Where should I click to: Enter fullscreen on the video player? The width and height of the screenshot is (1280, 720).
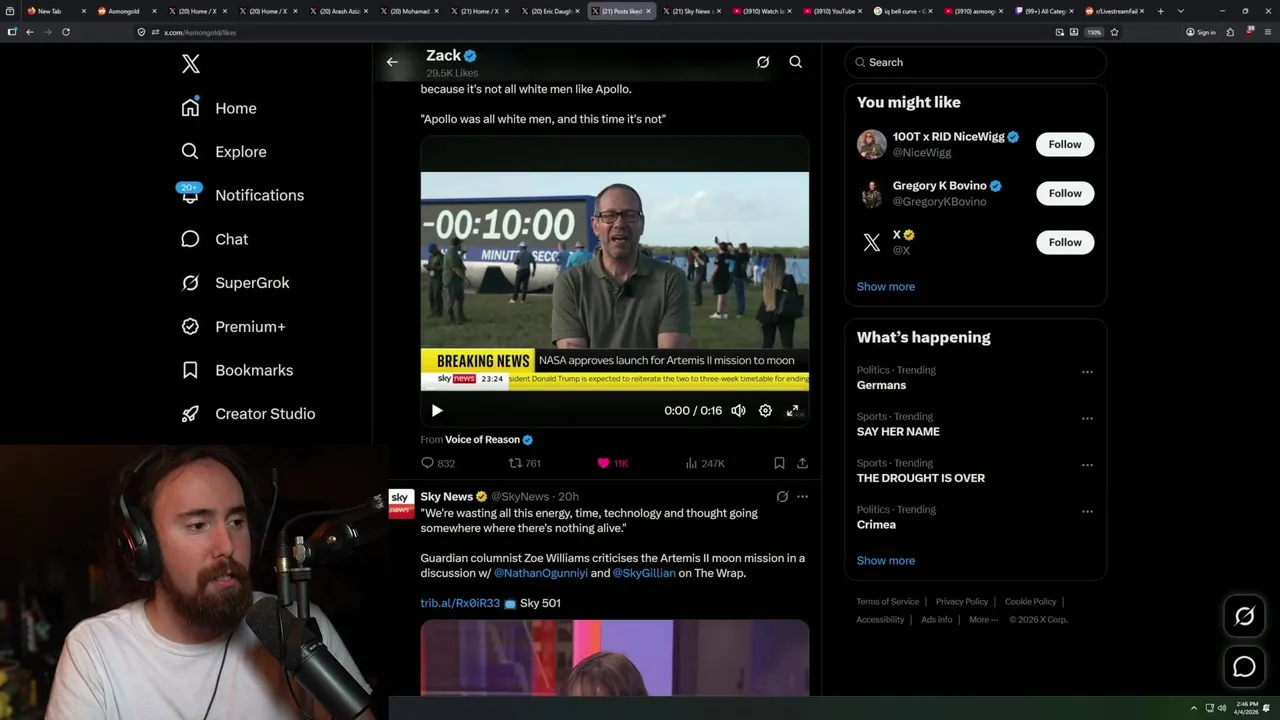[792, 410]
